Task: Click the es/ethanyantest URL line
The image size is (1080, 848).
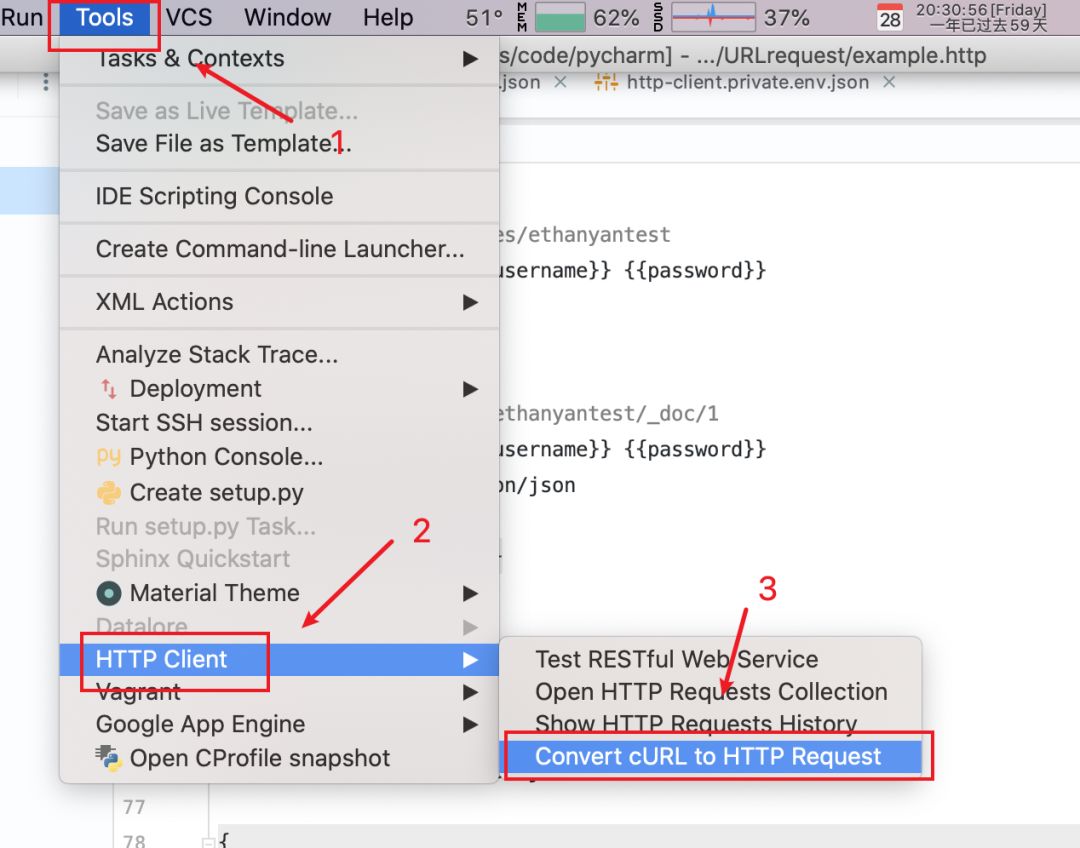Action: (x=585, y=235)
